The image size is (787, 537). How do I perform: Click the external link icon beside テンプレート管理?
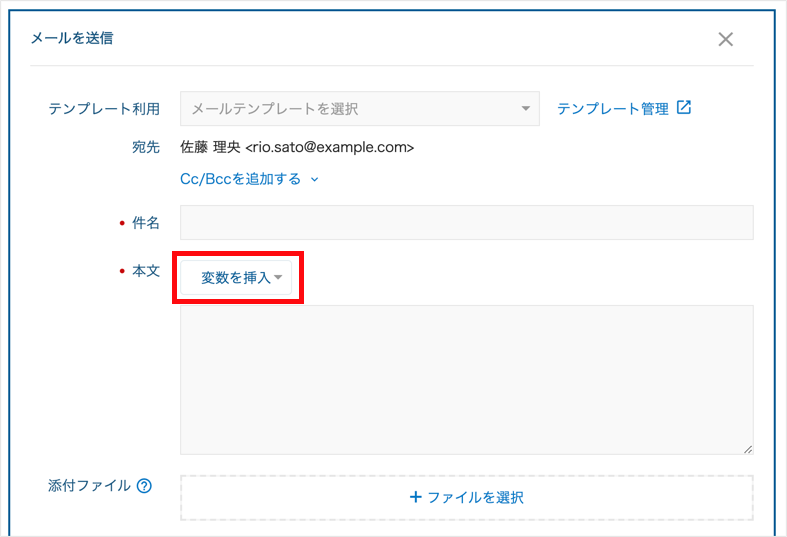click(684, 107)
